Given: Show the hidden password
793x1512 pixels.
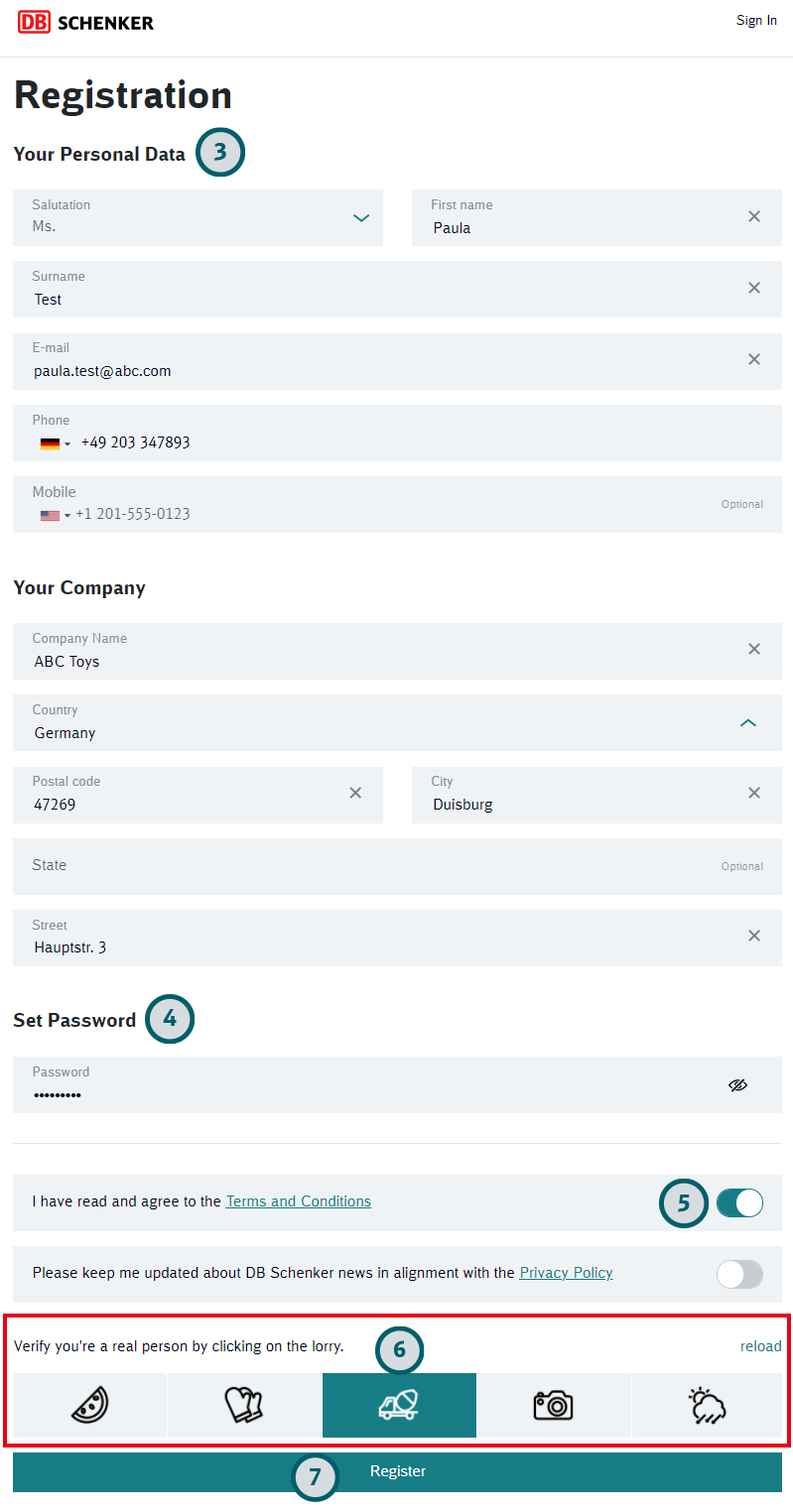Looking at the screenshot, I should (x=737, y=1085).
